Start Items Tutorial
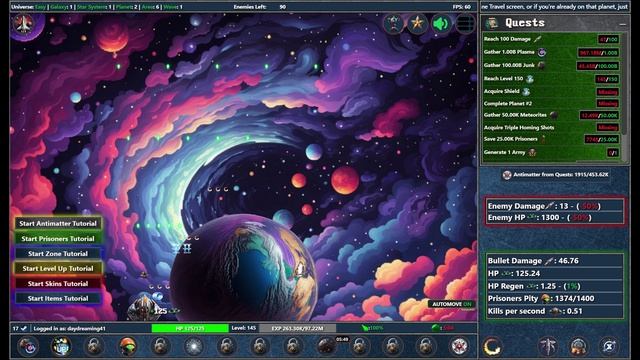This screenshot has height=360, width=640. coord(58,298)
